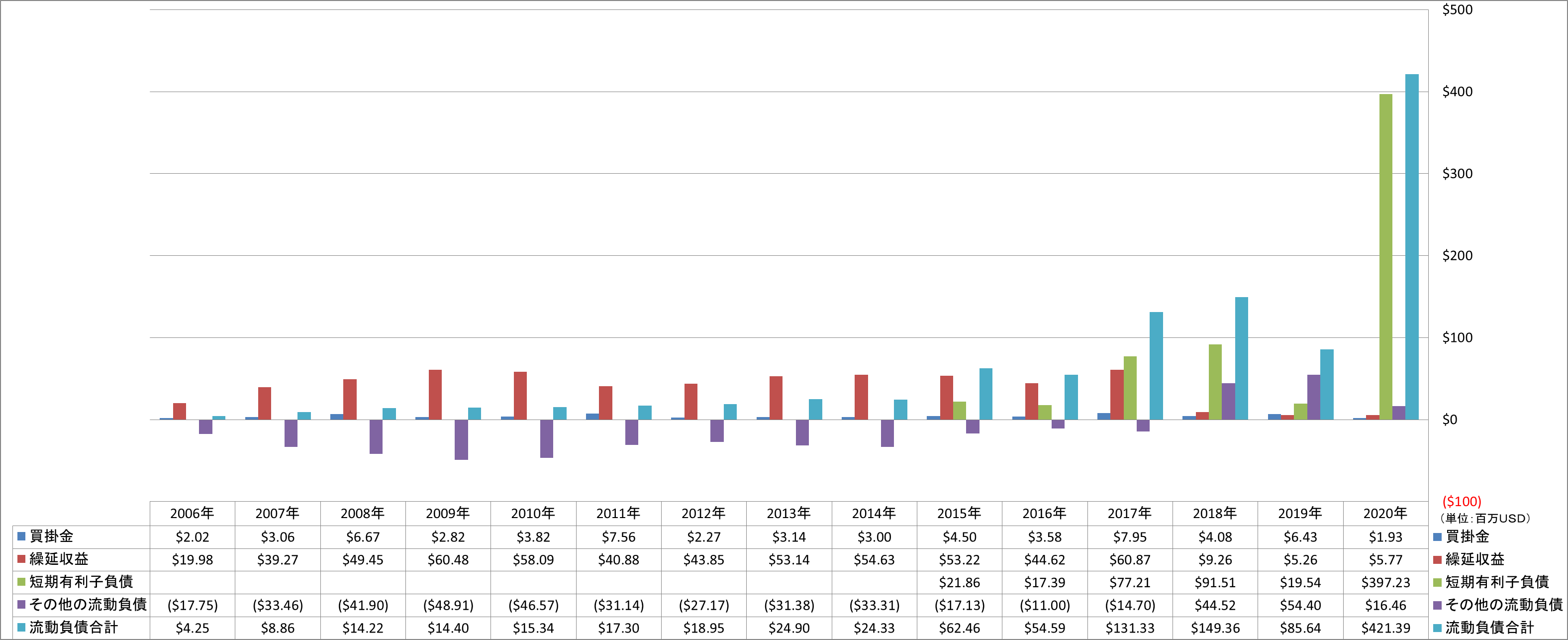Click the green 短期有利子負債 legend swatch in the left table
The width and height of the screenshot is (1568, 640).
21,582
